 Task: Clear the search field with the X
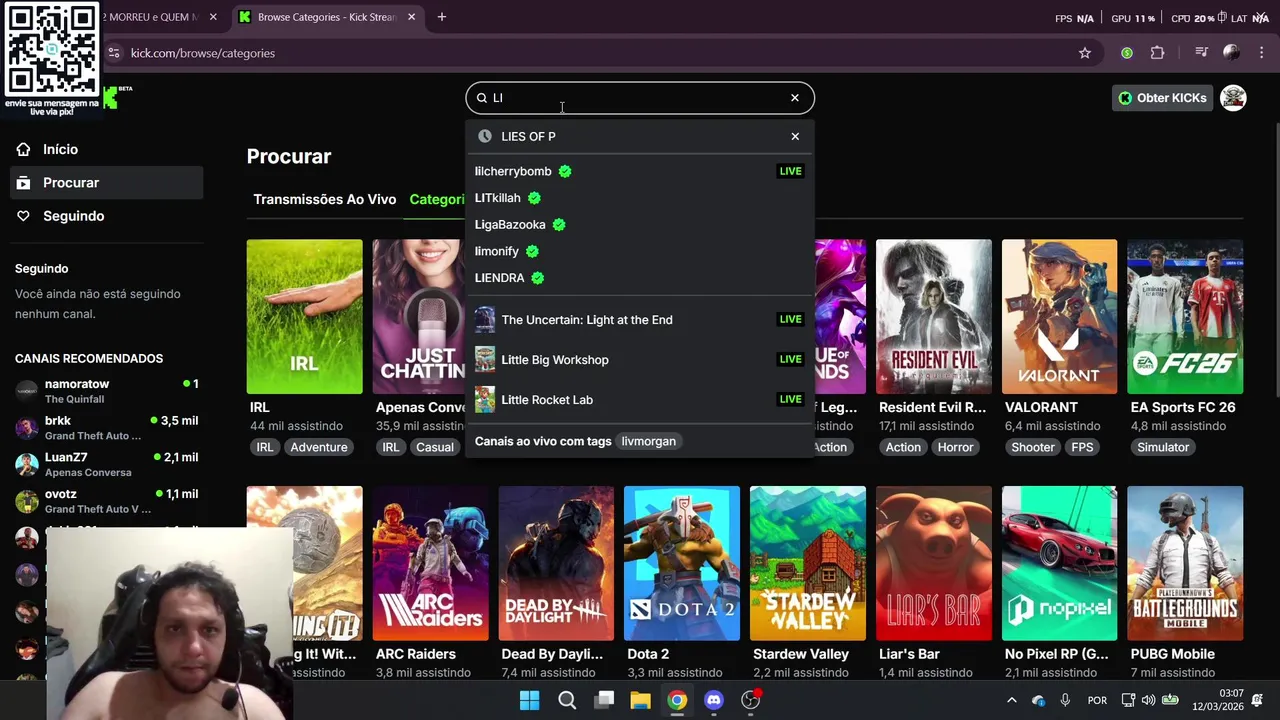pyautogui.click(x=795, y=98)
